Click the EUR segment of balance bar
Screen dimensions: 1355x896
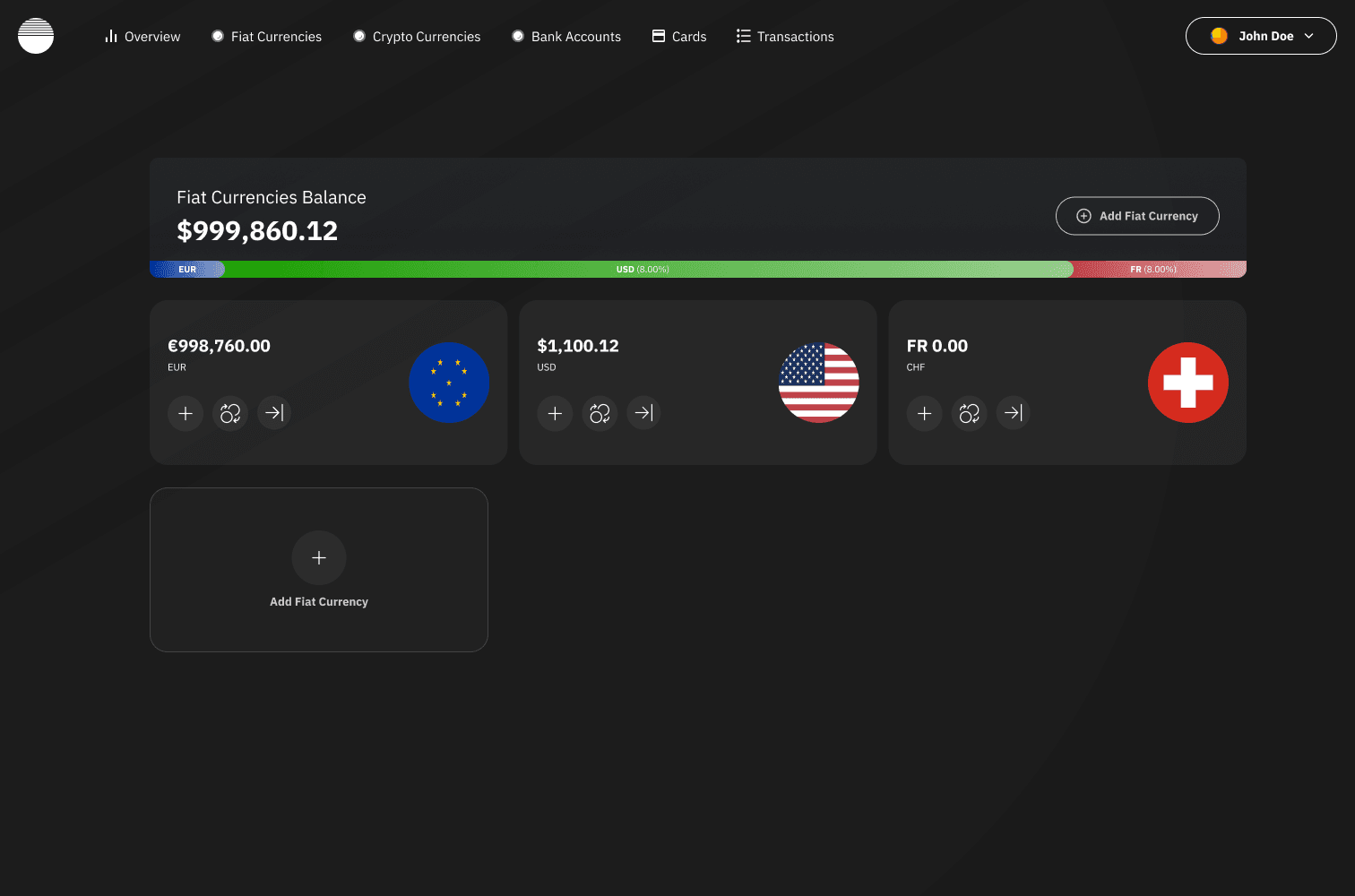tap(187, 269)
